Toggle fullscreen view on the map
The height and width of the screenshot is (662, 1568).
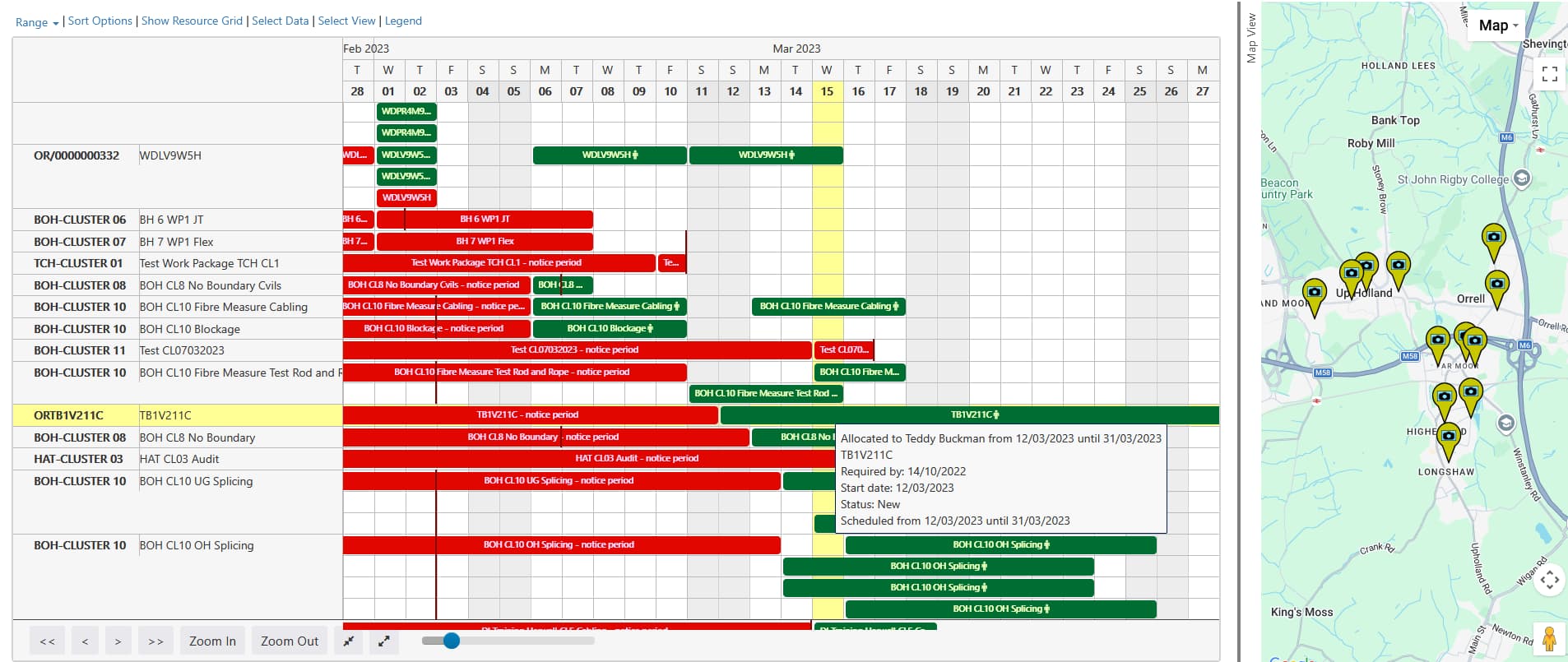1549,74
